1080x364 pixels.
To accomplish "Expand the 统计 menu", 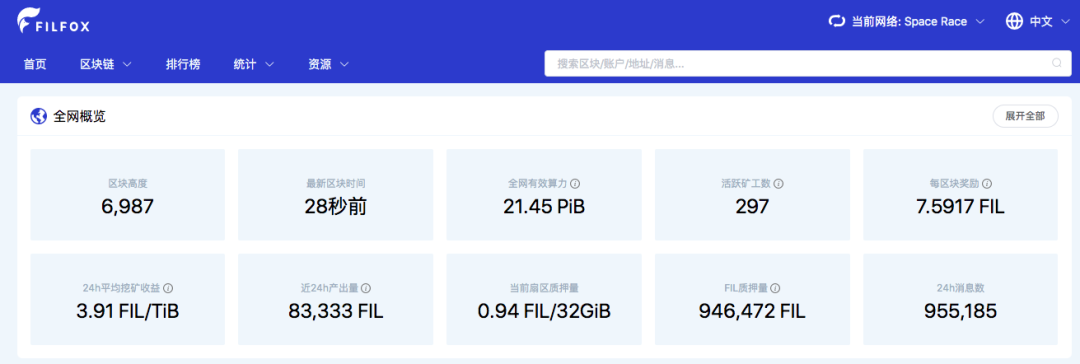I will (x=254, y=64).
